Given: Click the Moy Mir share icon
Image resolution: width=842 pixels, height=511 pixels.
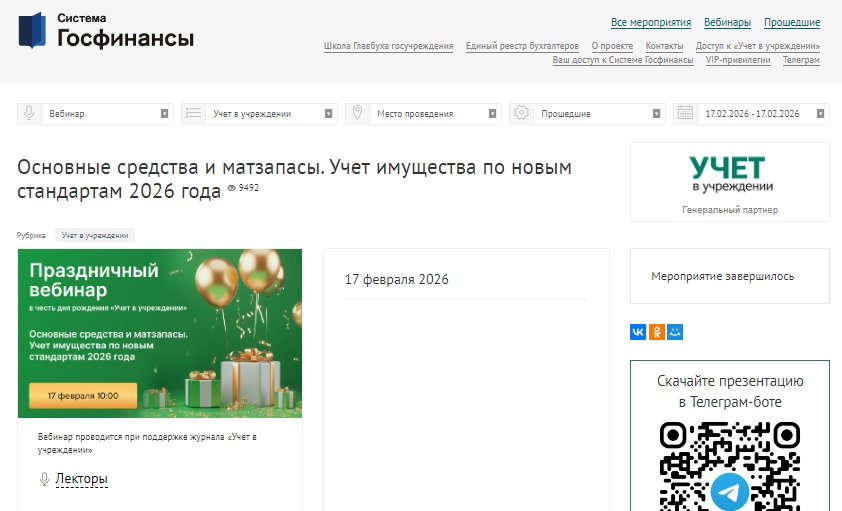Looking at the screenshot, I should coord(676,332).
